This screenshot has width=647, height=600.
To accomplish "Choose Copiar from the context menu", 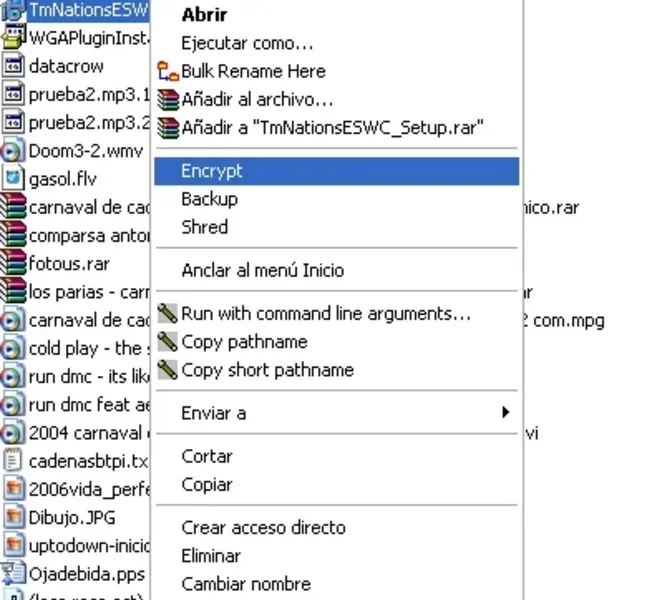I will click(x=336, y=484).
